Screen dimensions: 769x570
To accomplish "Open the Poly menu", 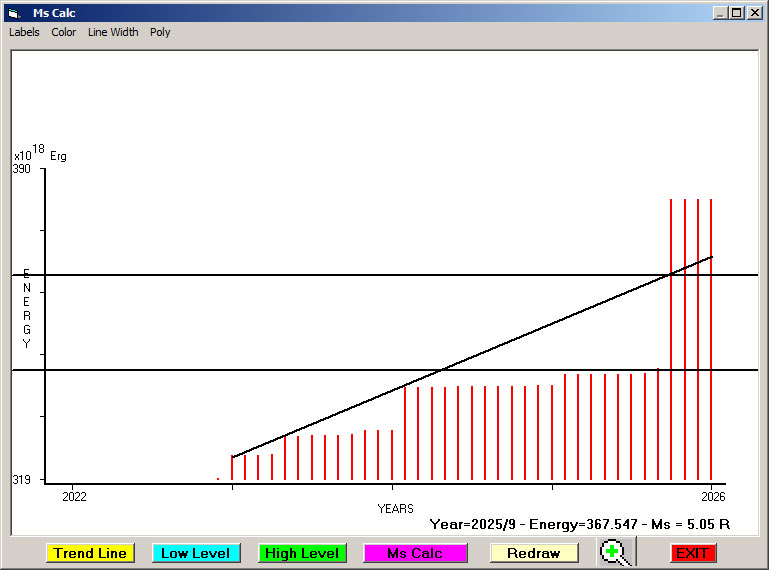I will [x=160, y=32].
